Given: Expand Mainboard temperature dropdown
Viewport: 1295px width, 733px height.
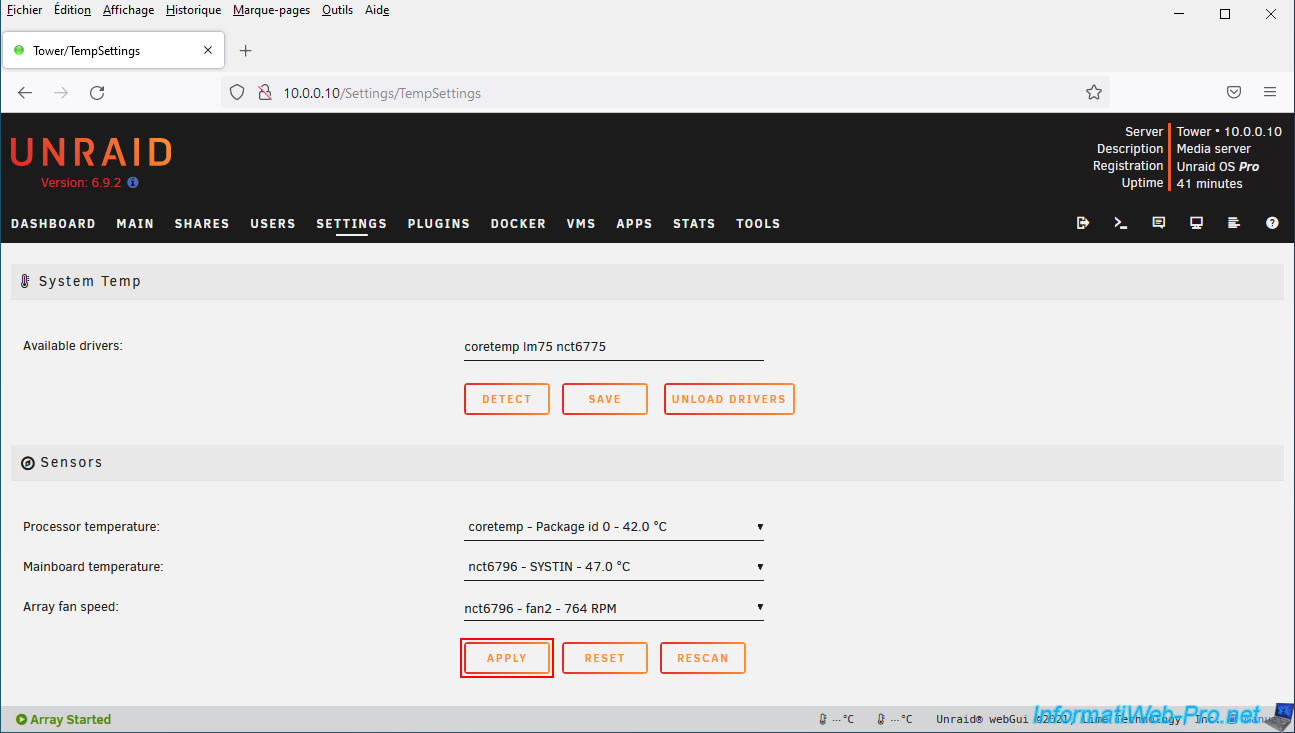Looking at the screenshot, I should pos(613,567).
